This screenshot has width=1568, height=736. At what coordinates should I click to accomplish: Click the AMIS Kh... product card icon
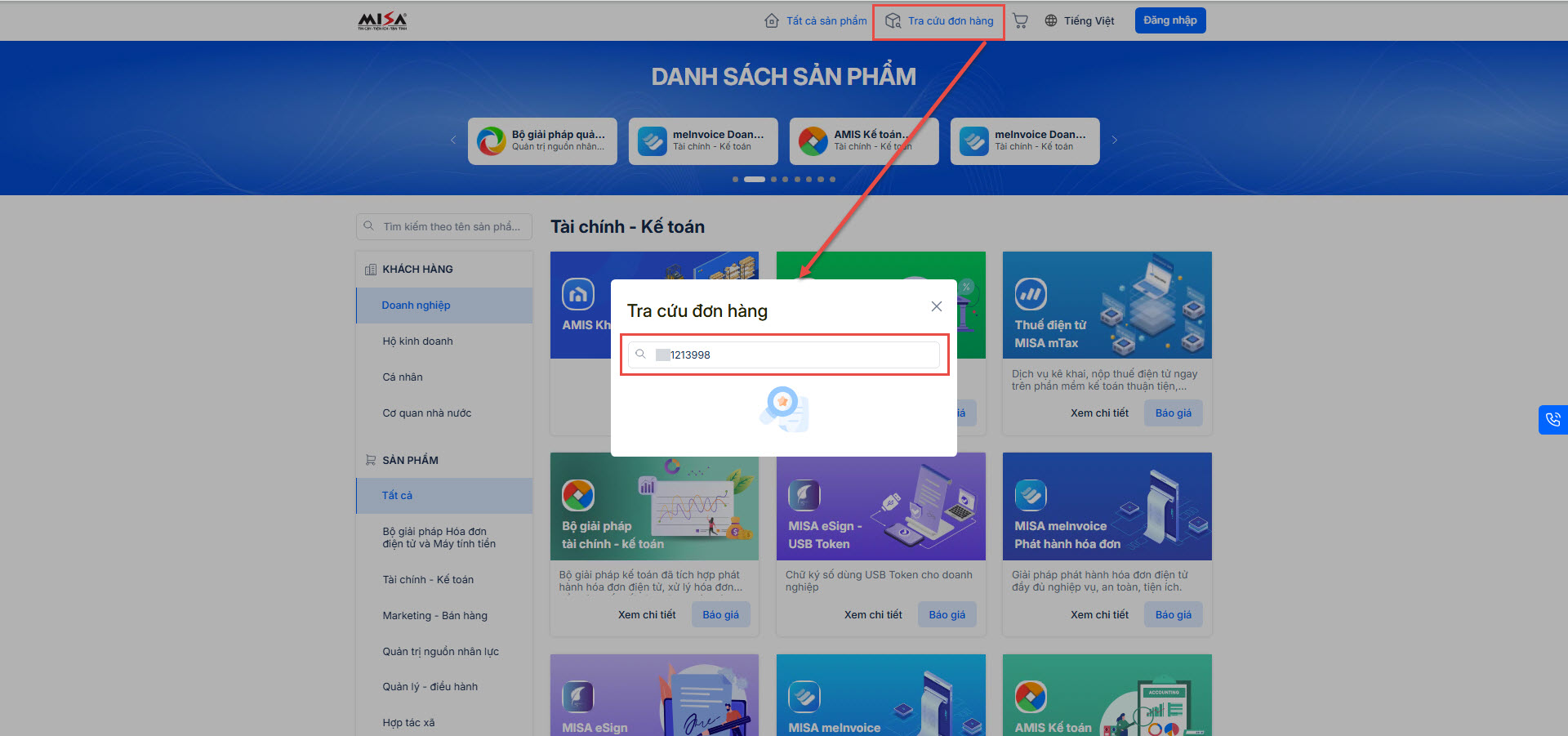pyautogui.click(x=578, y=294)
